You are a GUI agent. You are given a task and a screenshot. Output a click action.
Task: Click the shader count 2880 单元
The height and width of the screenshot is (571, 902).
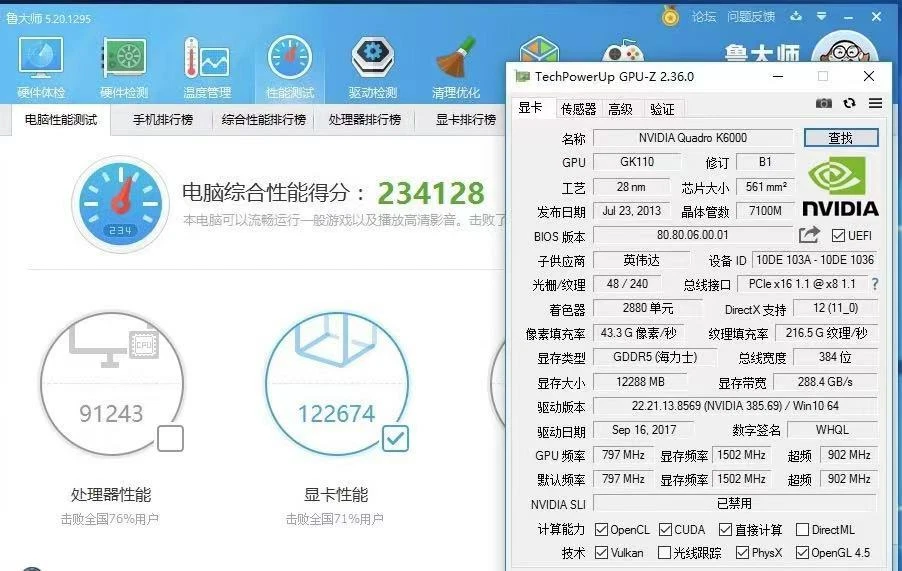click(x=648, y=309)
